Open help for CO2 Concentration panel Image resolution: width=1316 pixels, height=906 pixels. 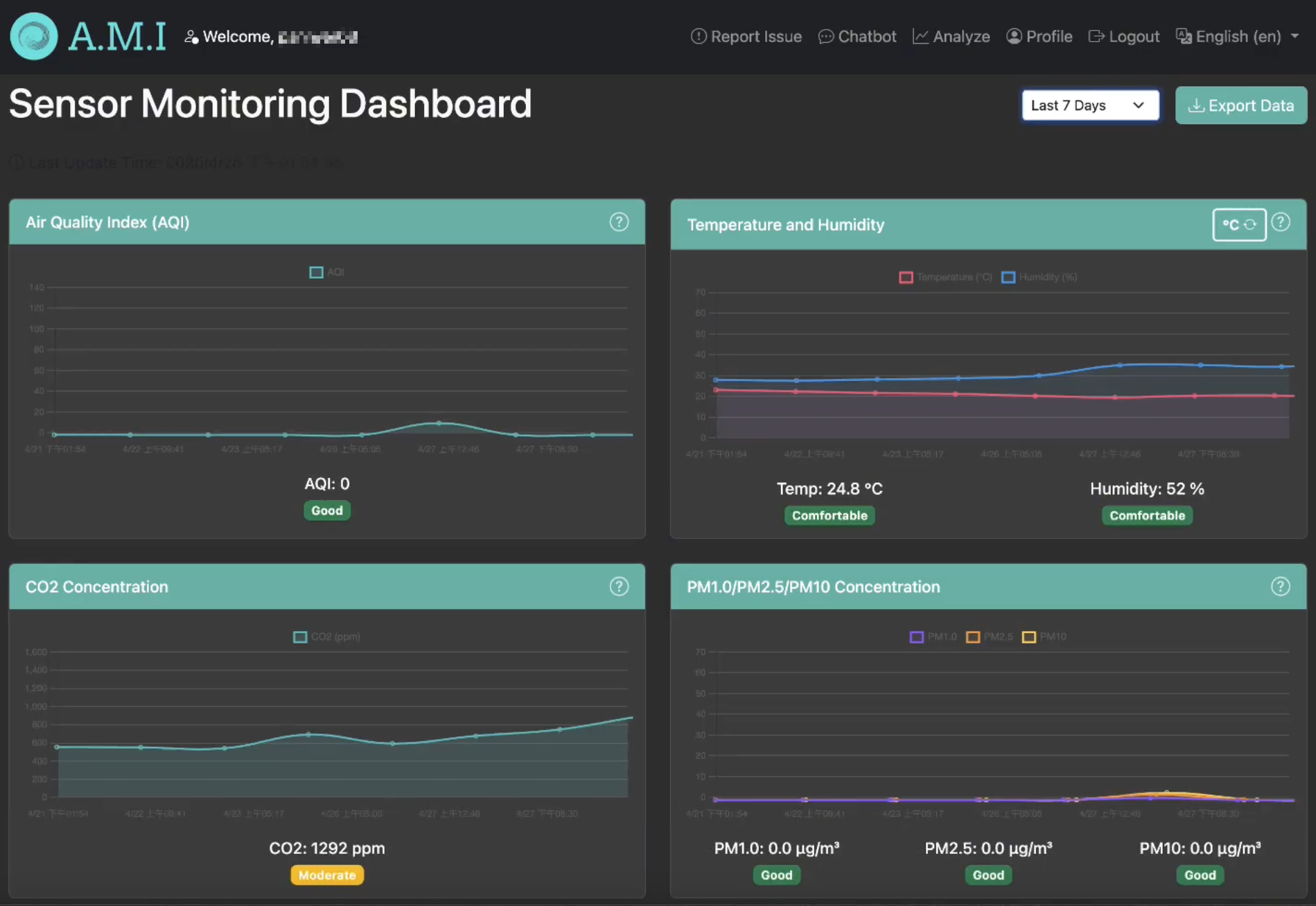point(618,587)
